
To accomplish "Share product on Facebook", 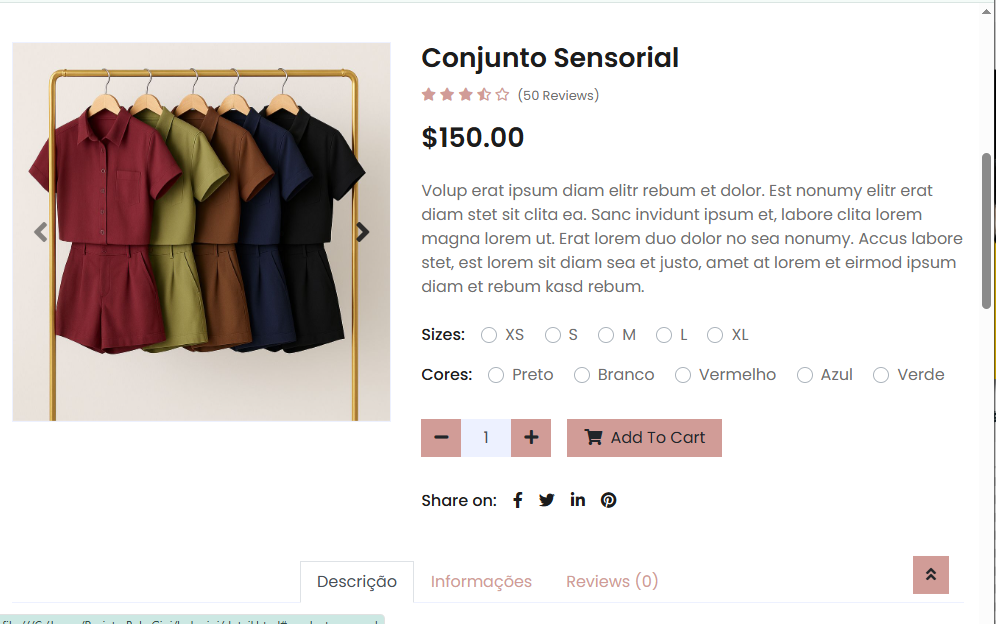I will tap(518, 501).
